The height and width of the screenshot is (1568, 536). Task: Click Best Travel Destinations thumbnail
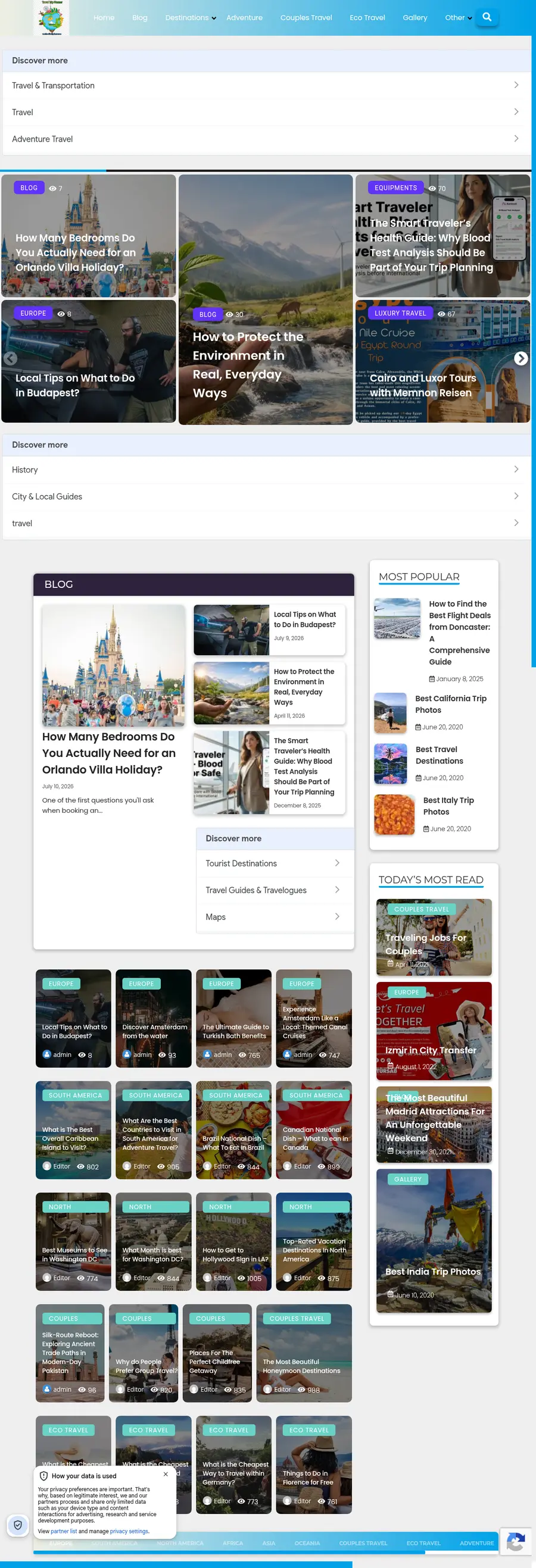tap(391, 763)
